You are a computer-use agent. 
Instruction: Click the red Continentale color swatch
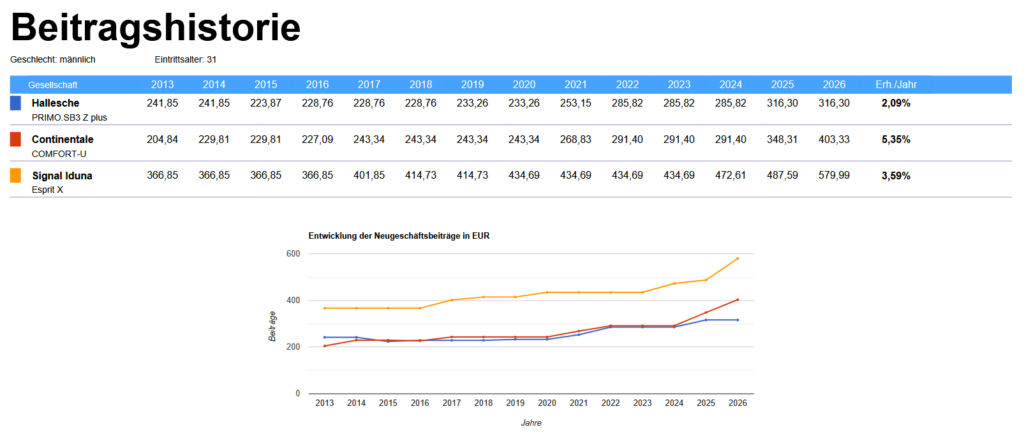point(15,139)
